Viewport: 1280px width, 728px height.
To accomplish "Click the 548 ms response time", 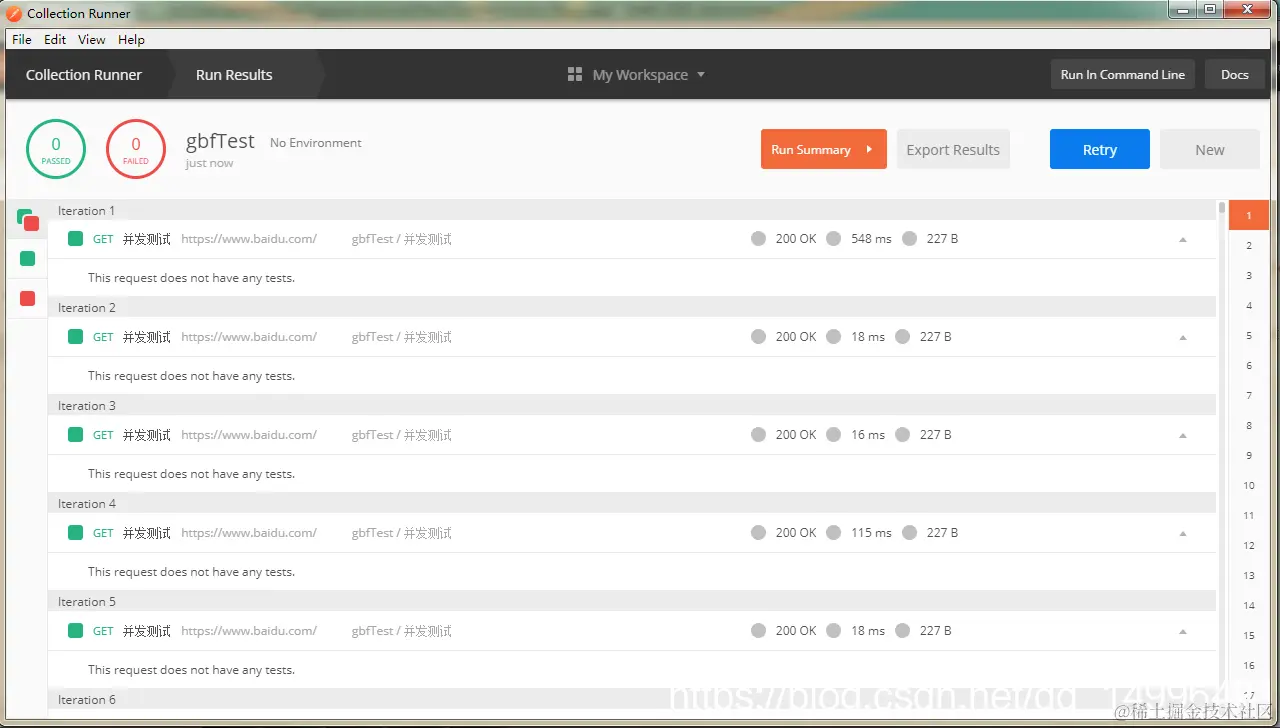I will click(x=871, y=239).
